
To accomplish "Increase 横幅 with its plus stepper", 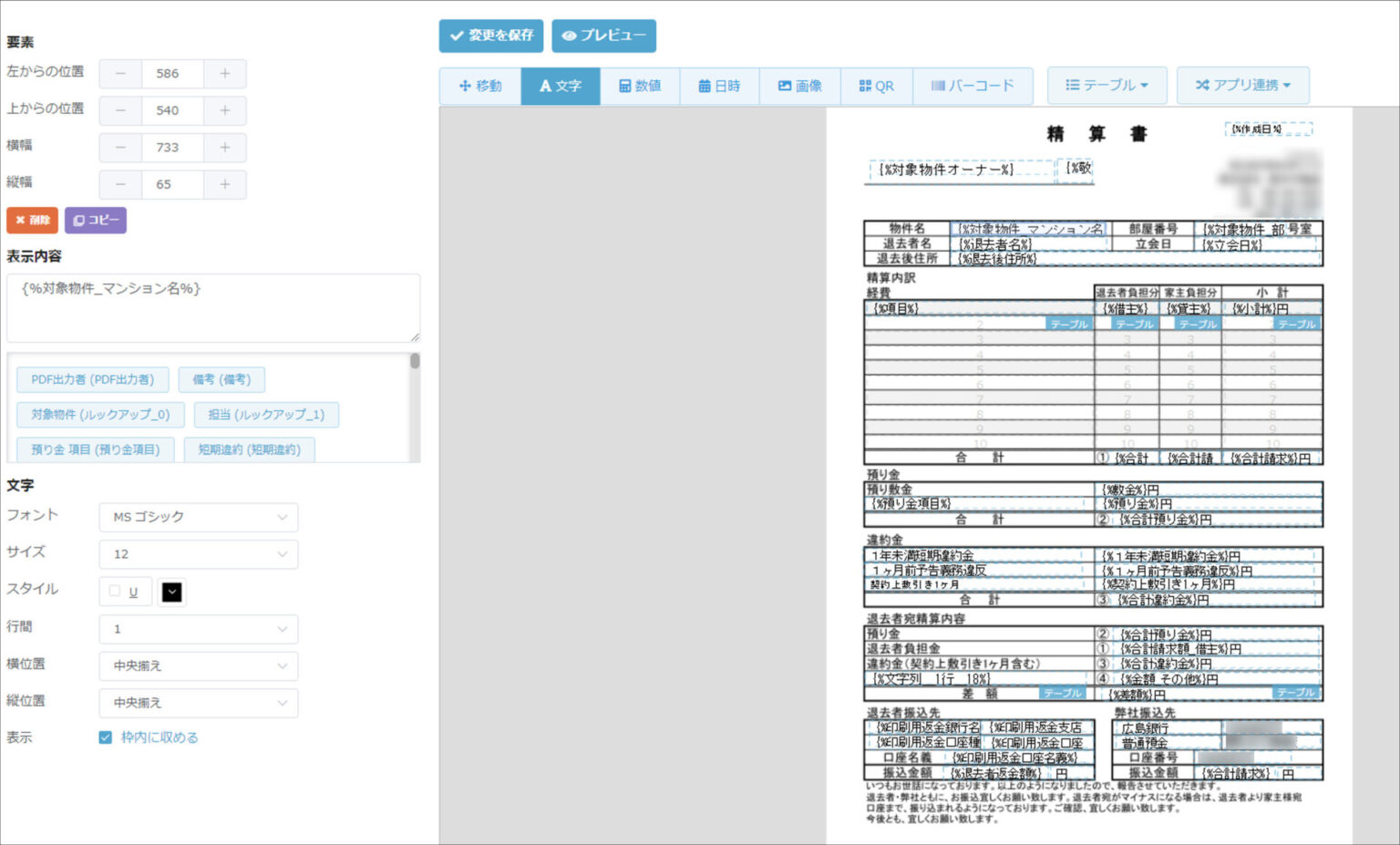I will pos(224,147).
